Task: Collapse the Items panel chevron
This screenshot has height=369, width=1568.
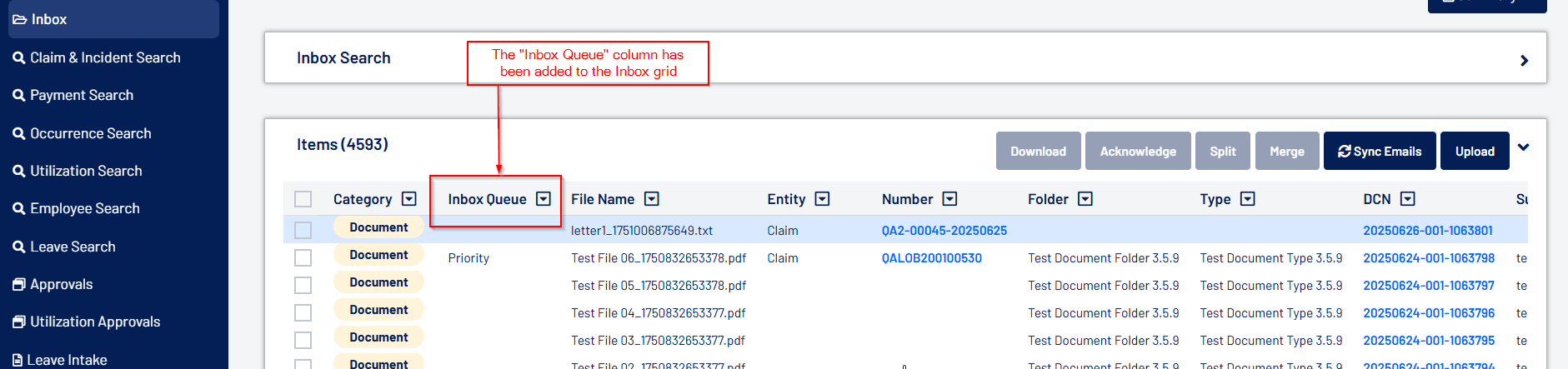Action: (x=1524, y=147)
